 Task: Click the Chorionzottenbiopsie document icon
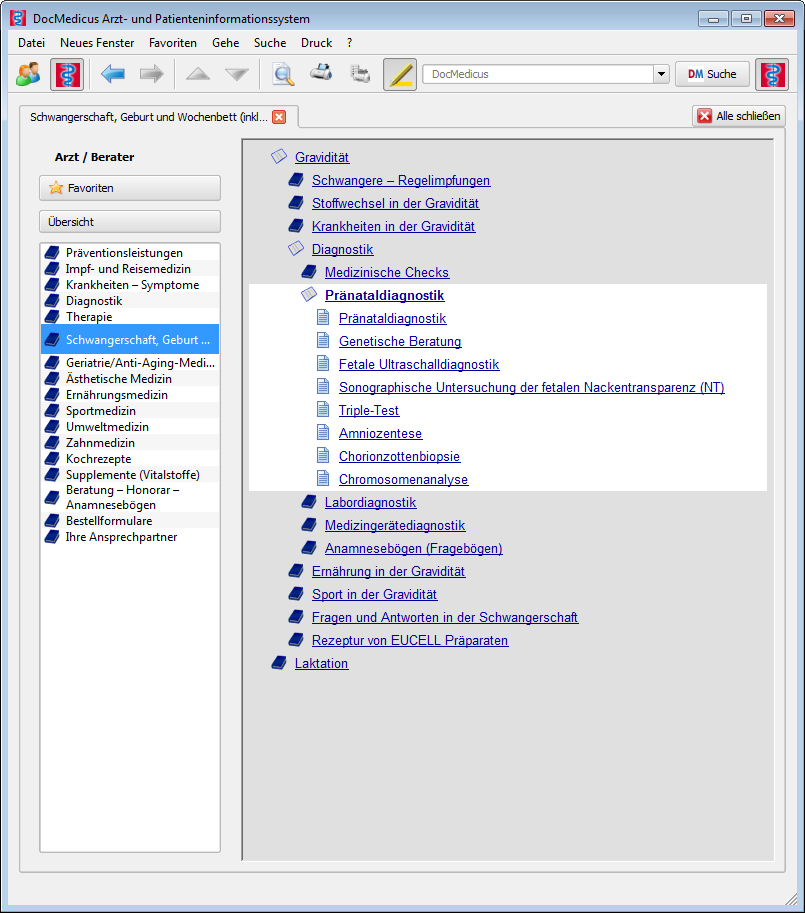tap(323, 455)
